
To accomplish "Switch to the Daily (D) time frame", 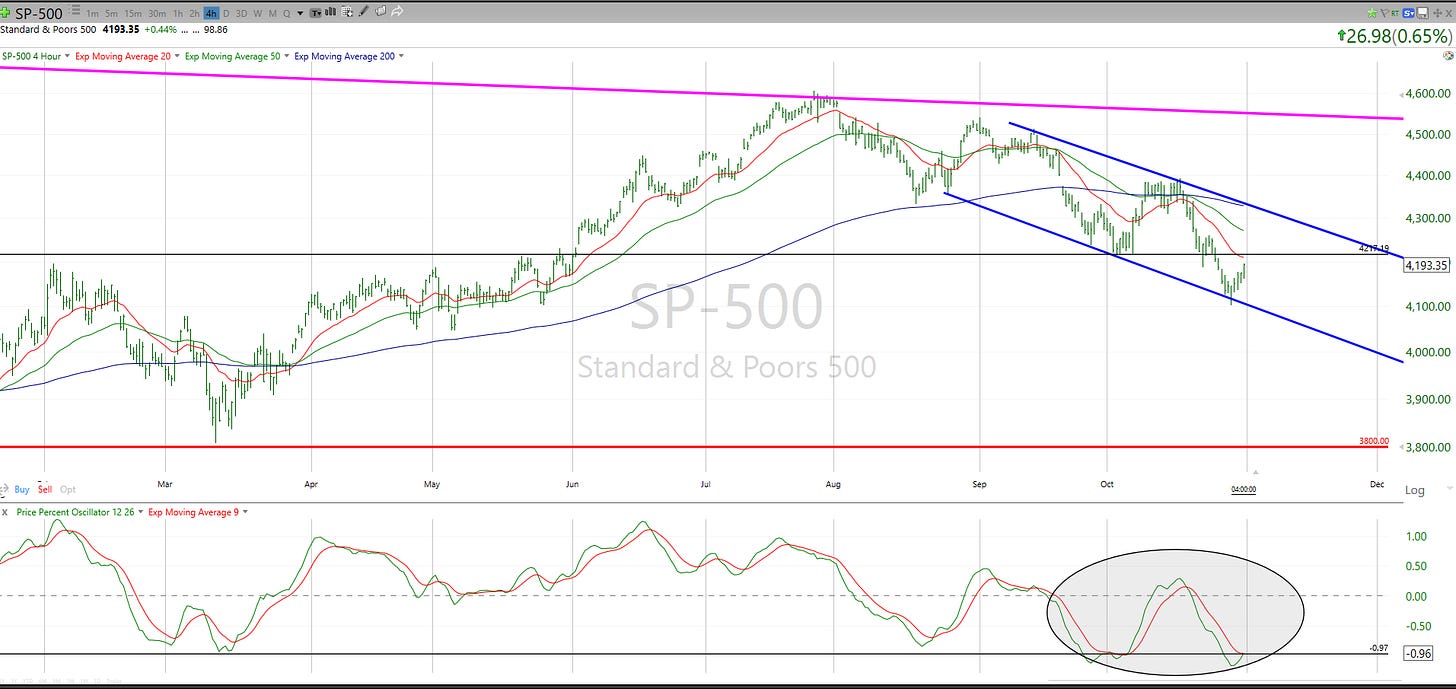I will click(226, 13).
